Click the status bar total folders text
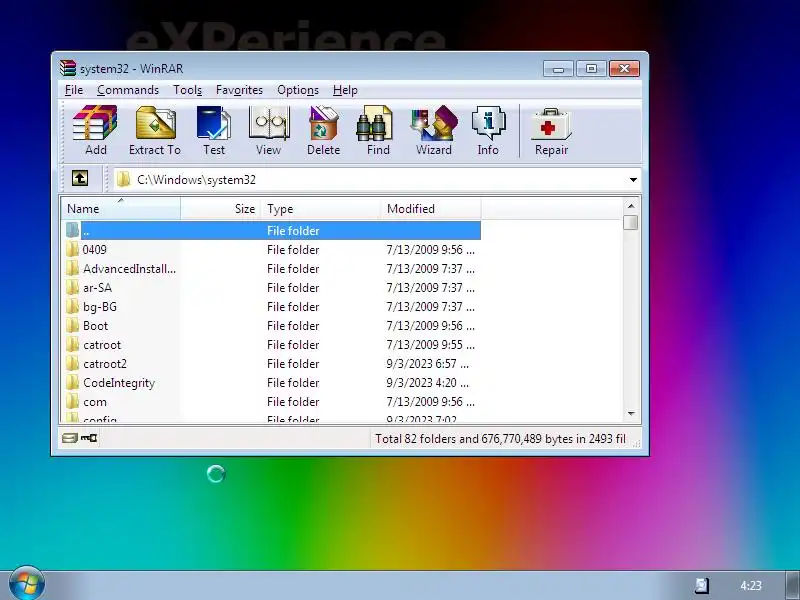800x600 pixels. coord(500,438)
